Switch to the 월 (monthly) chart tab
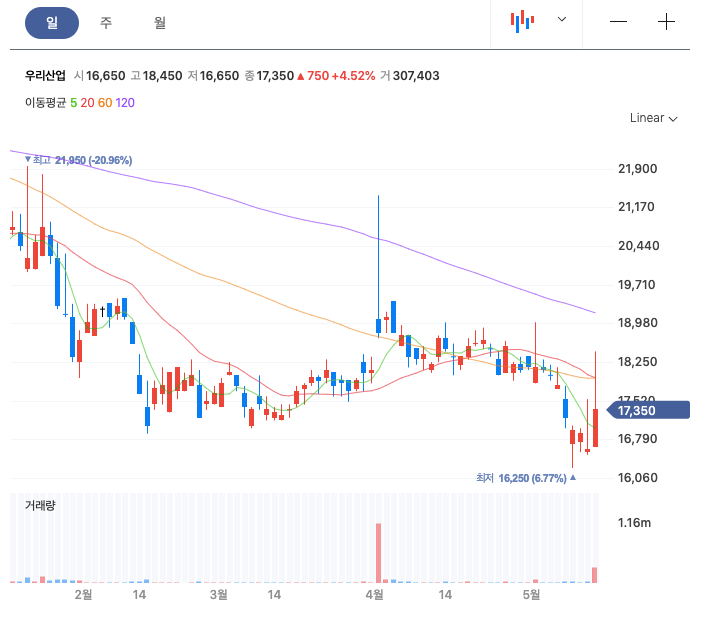The image size is (702, 624). [160, 23]
